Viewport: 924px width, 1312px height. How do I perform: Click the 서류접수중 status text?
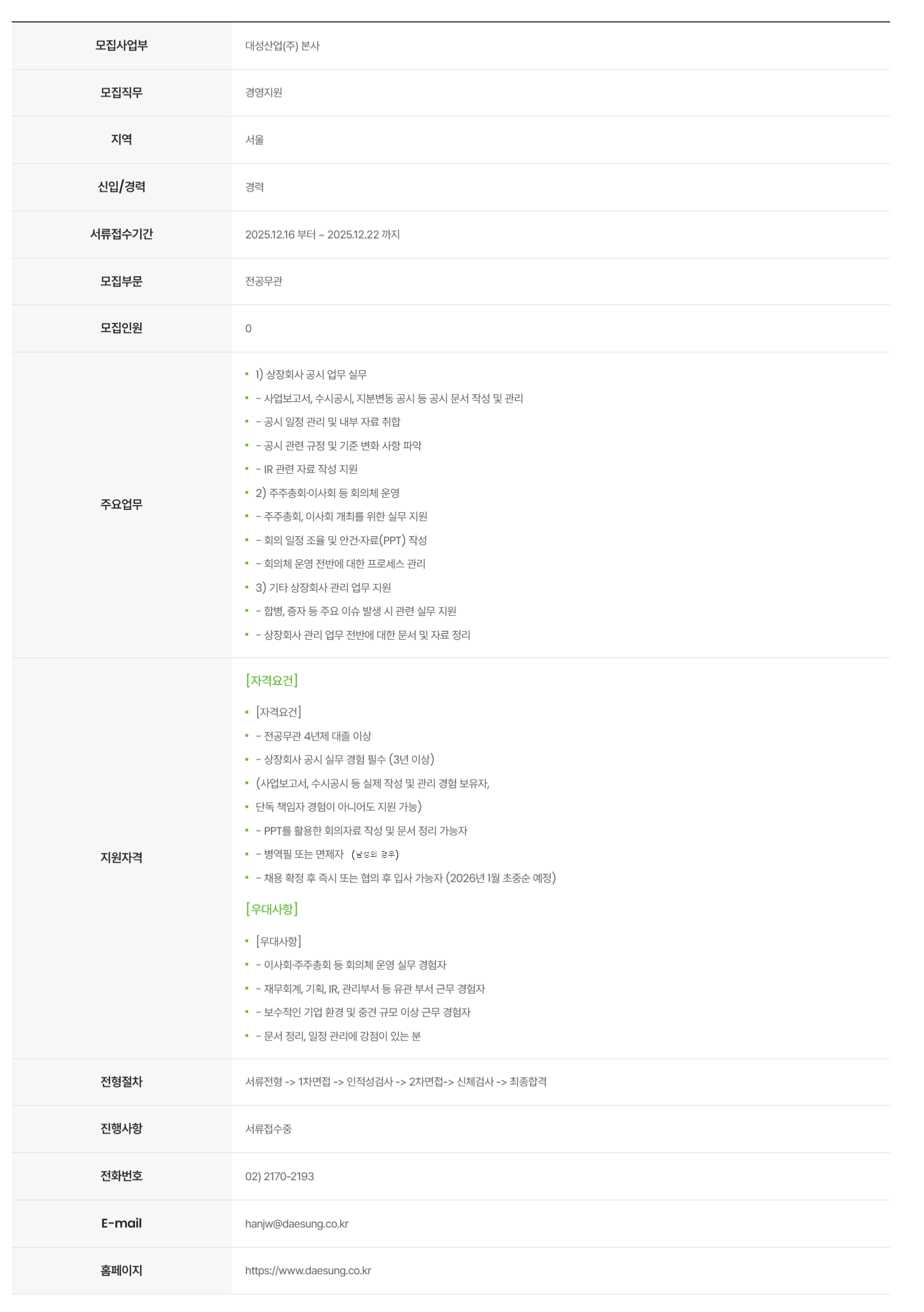point(268,1128)
